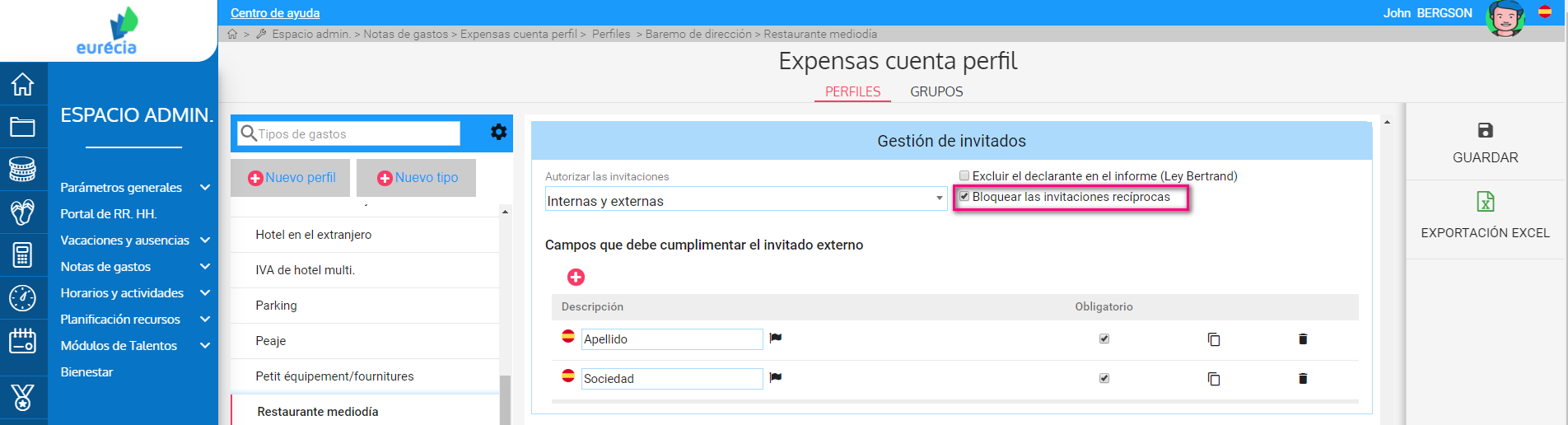The height and width of the screenshot is (425, 1568).
Task: Delete the Apellido row with trash icon
Action: click(x=1302, y=339)
